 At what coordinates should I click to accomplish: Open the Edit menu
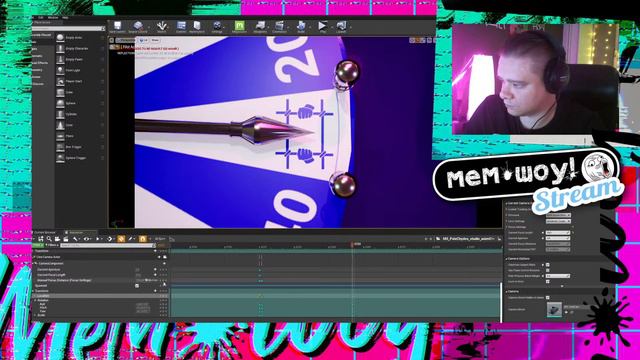[x=41, y=18]
